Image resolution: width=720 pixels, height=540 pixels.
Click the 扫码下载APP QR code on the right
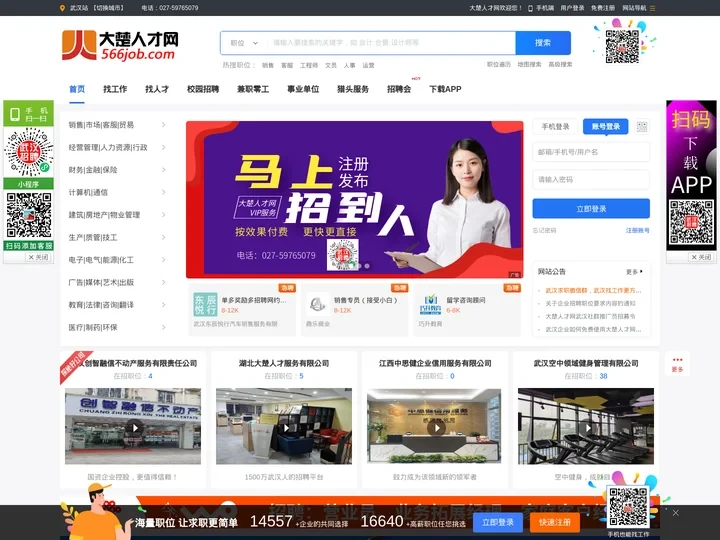(x=691, y=223)
